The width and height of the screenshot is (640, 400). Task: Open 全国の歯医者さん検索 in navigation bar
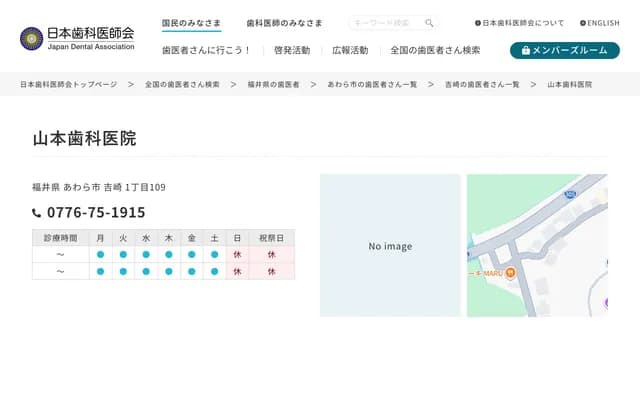pyautogui.click(x=435, y=50)
